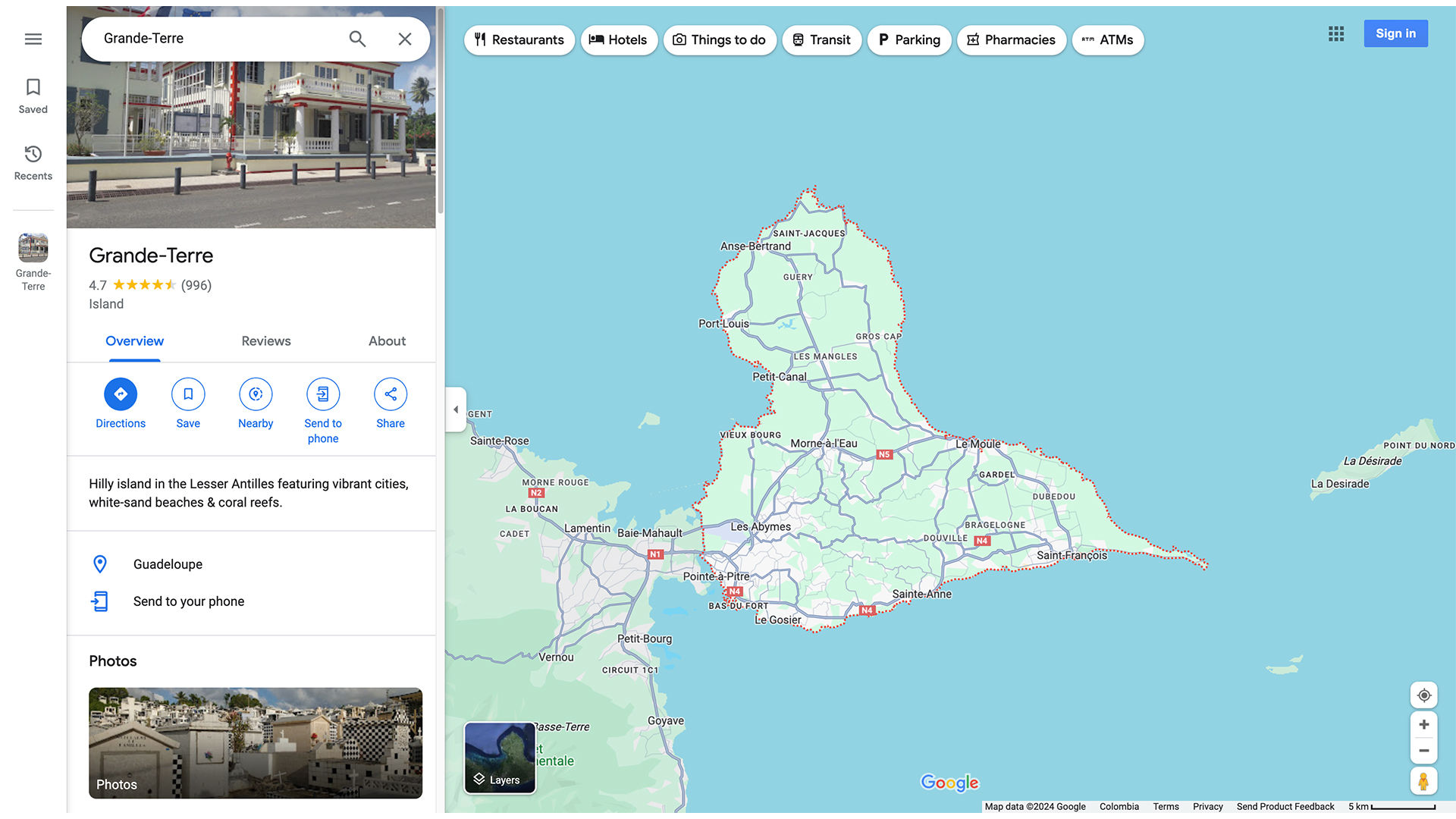Open Street View pegman
The image size is (1456, 819).
click(1423, 781)
